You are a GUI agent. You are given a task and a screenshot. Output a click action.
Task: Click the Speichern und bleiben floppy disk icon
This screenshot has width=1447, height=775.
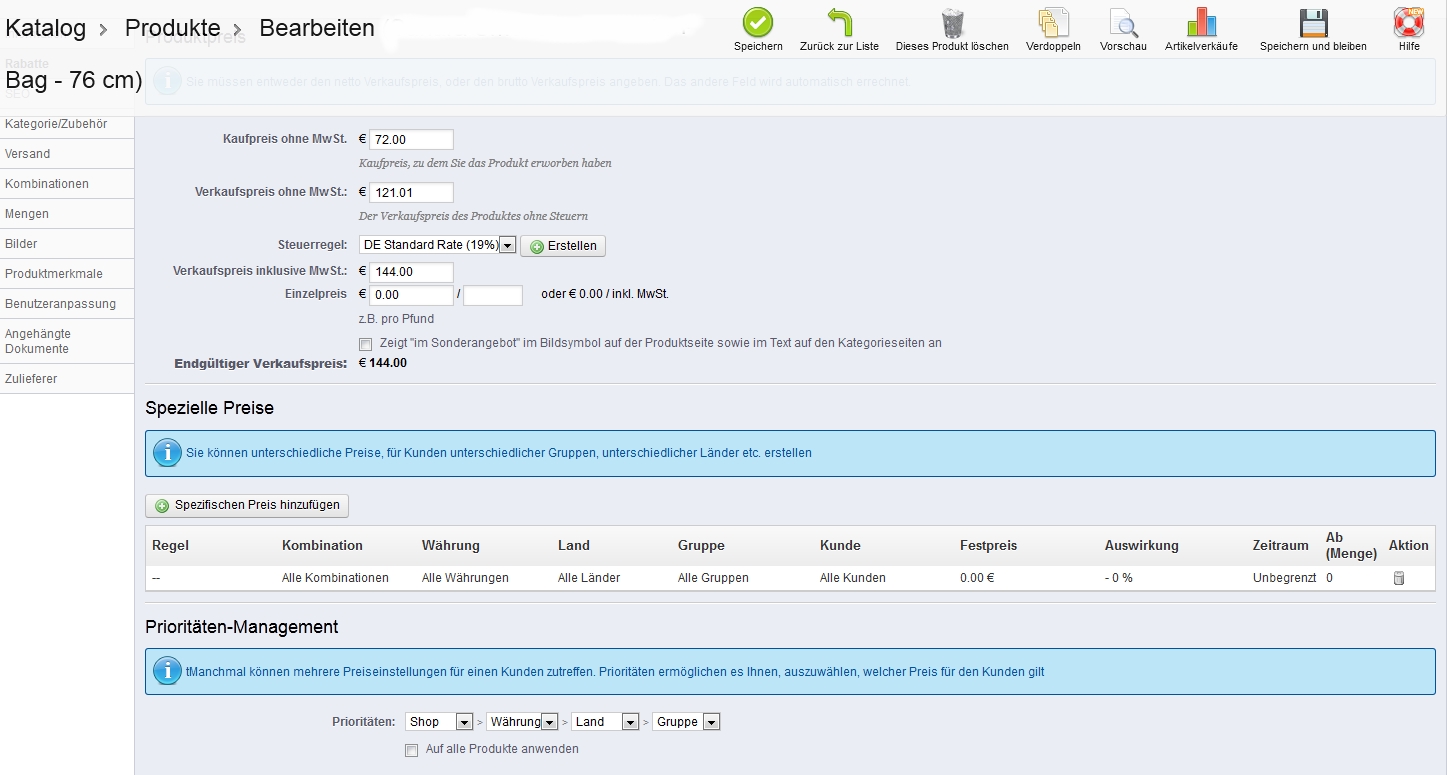tap(1313, 22)
